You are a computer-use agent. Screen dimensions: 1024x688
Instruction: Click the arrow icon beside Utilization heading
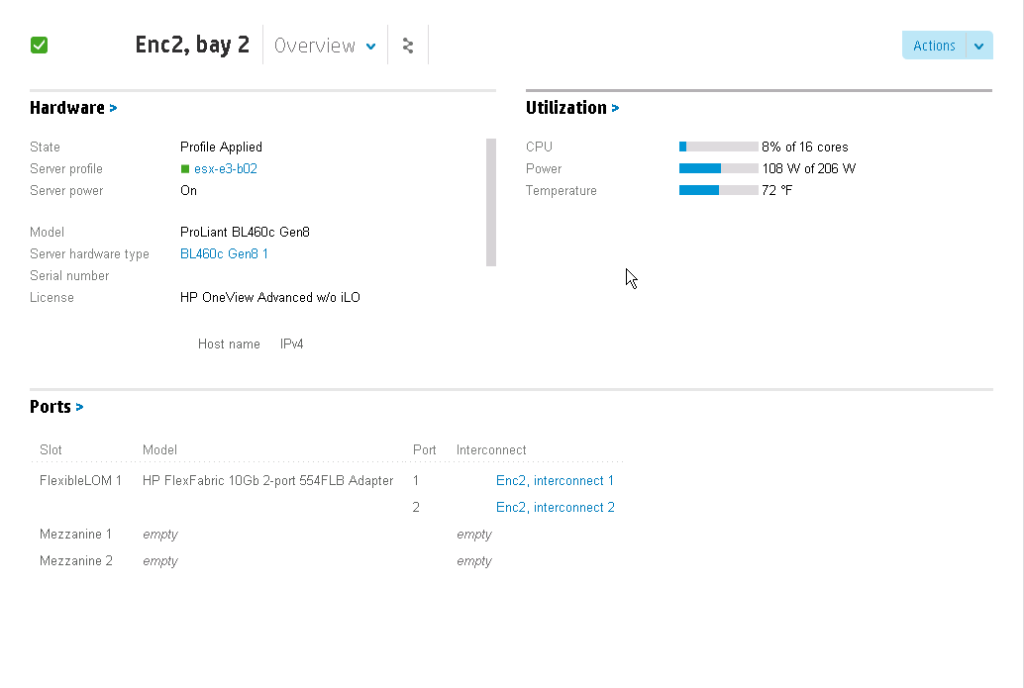click(x=615, y=108)
